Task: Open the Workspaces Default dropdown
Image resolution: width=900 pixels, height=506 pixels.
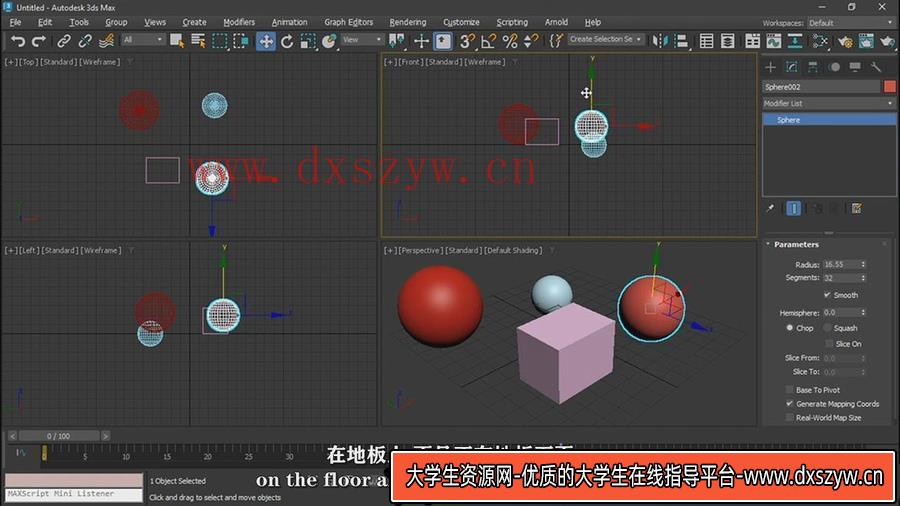Action: (851, 23)
